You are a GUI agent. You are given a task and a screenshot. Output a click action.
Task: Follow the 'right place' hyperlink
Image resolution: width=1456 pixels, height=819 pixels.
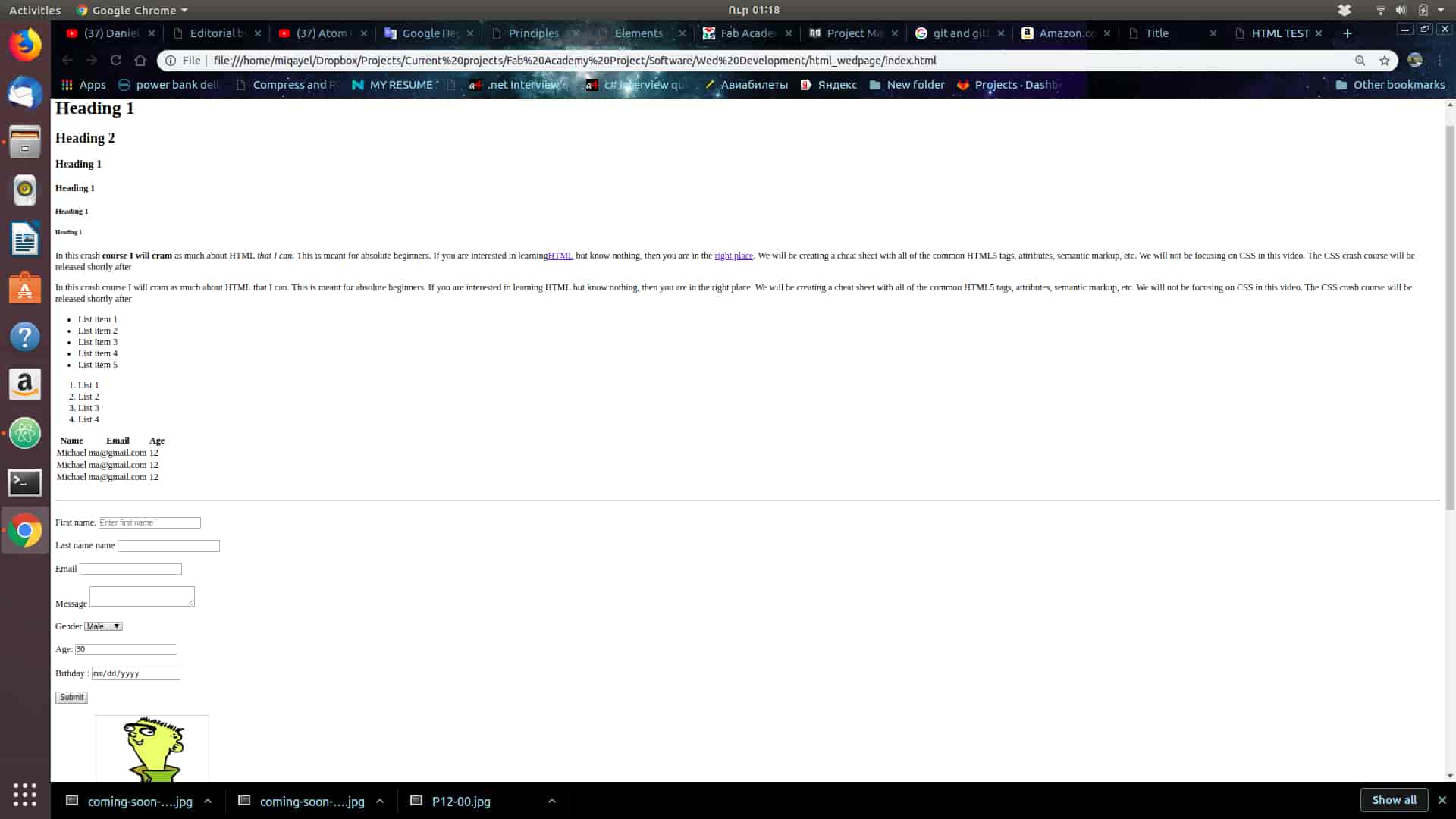pos(733,256)
